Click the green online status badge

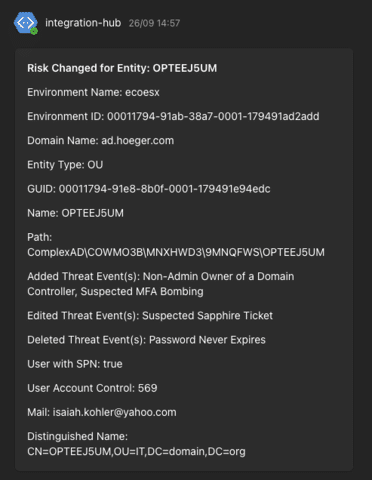(34, 31)
